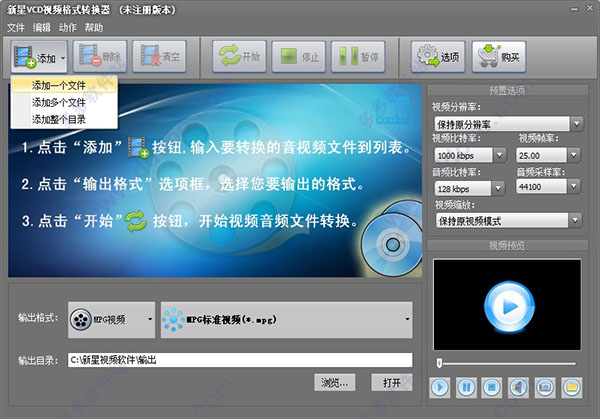The height and width of the screenshot is (419, 600).
Task: Expand the 视频分辨率 dropdown
Action: [x=577, y=124]
